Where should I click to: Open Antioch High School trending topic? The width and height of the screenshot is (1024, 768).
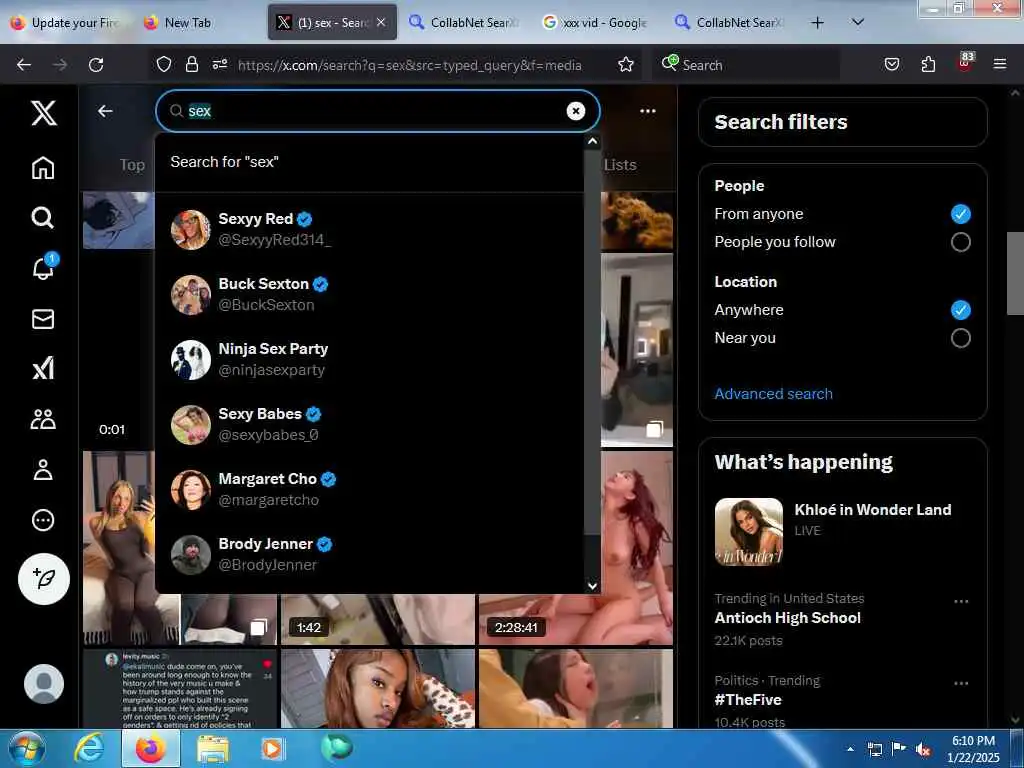pyautogui.click(x=842, y=618)
